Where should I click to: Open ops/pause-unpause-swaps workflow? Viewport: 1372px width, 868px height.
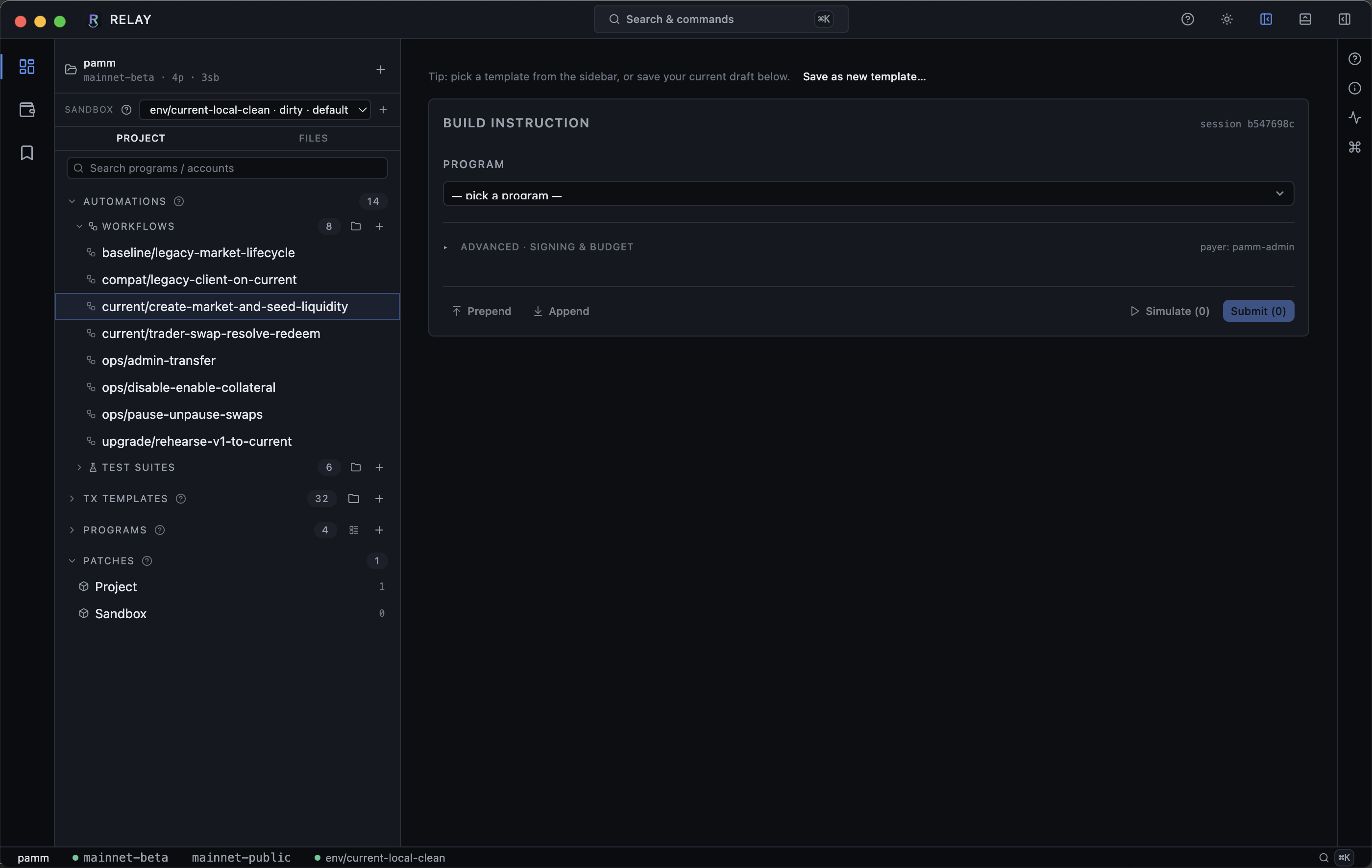coord(227,414)
